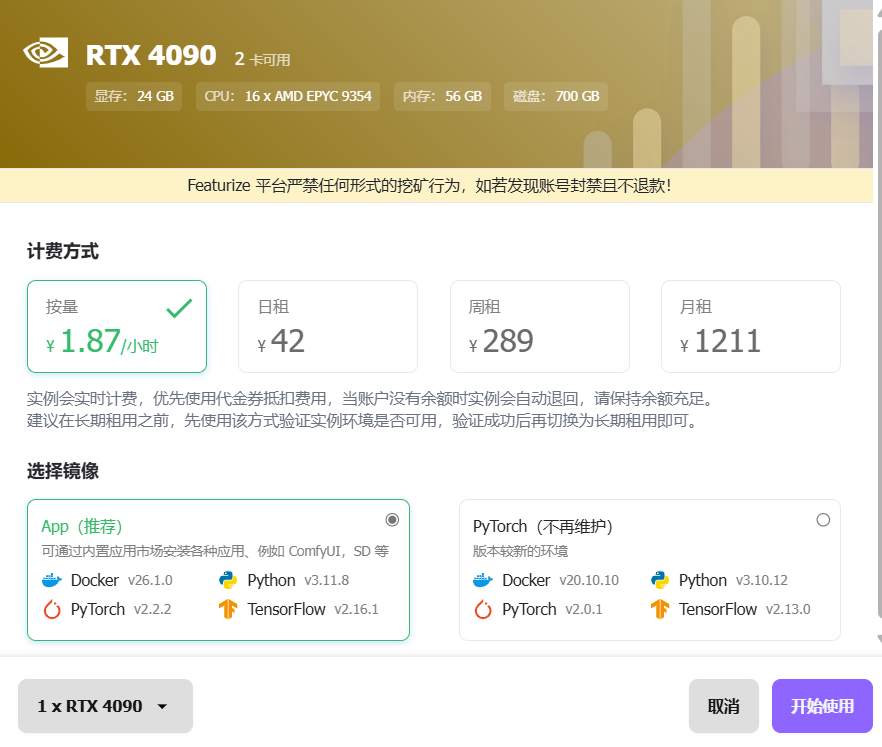Click the green checkmark on 按量 billing card
The image size is (882, 747).
click(x=179, y=309)
